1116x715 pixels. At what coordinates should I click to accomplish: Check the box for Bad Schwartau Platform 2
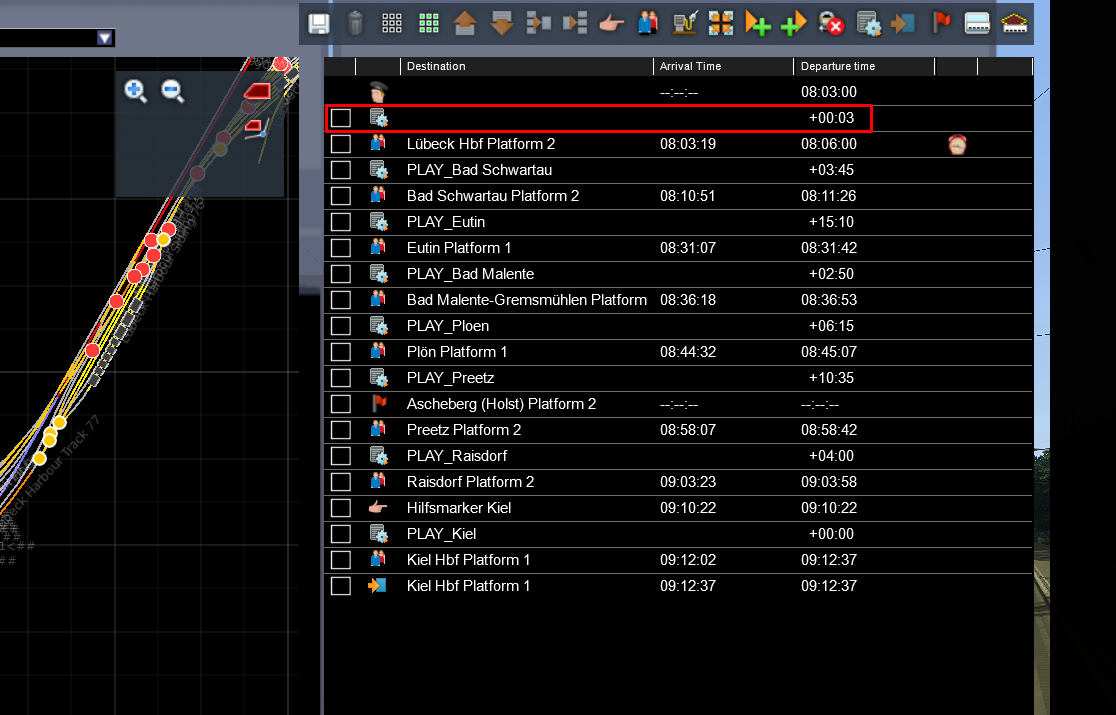click(x=341, y=196)
